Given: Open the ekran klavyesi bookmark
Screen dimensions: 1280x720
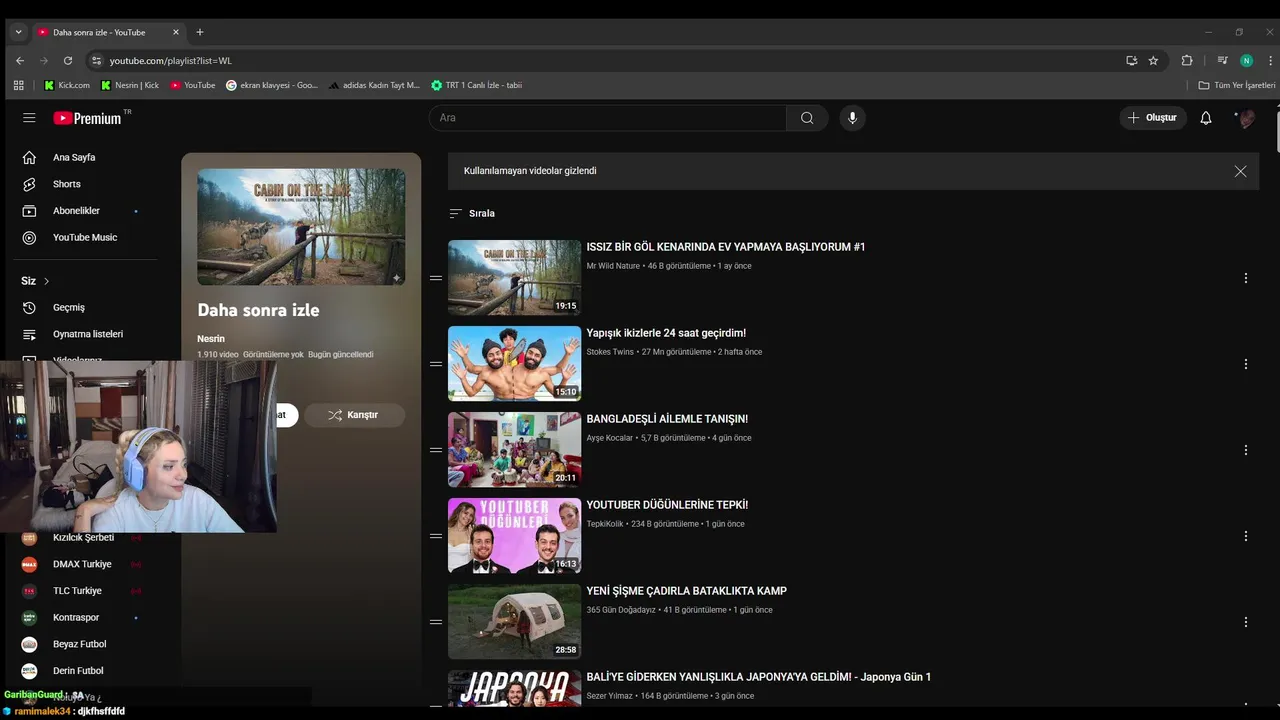Looking at the screenshot, I should pyautogui.click(x=272, y=85).
